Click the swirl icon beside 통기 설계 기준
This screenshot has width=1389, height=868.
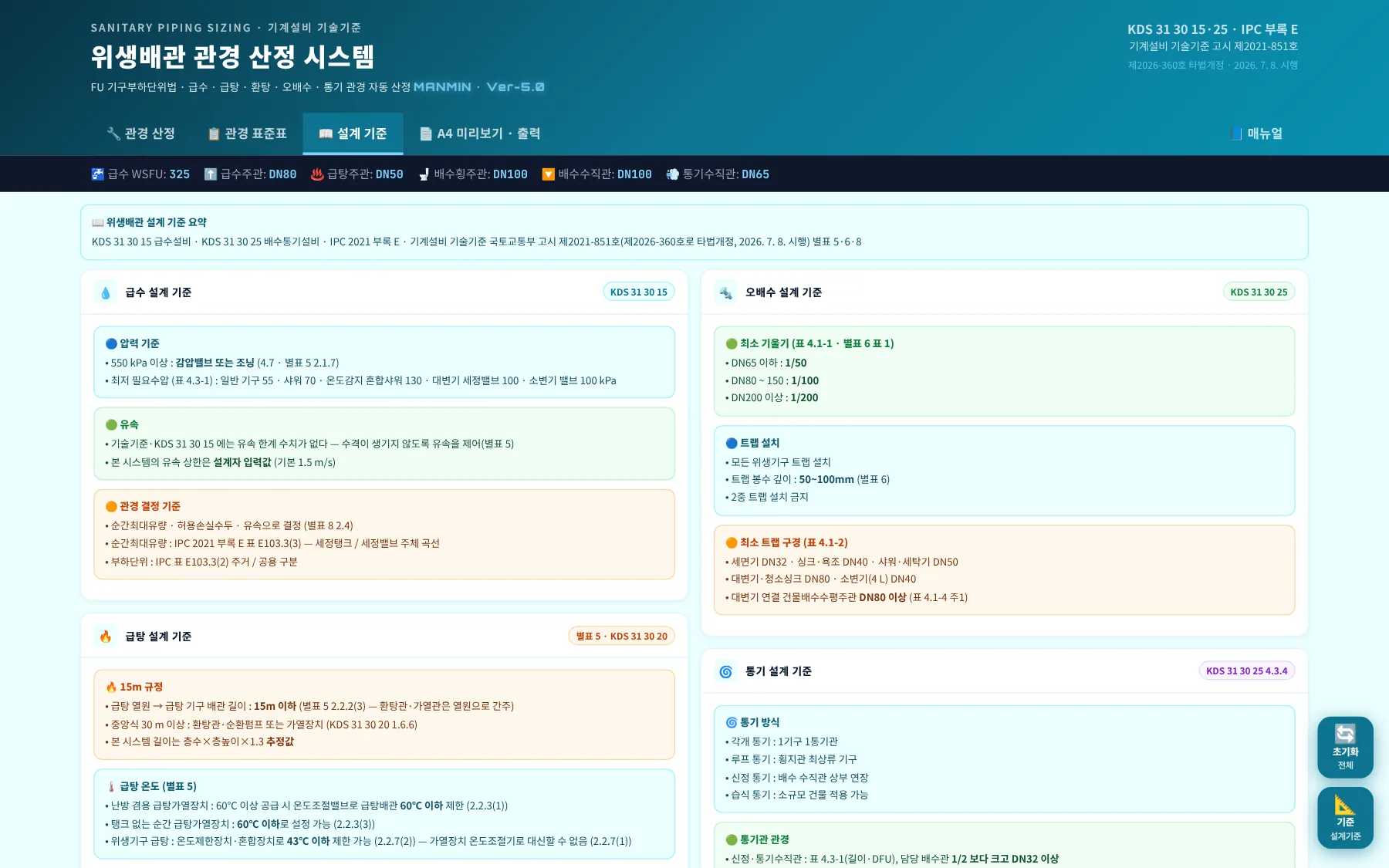point(725,671)
